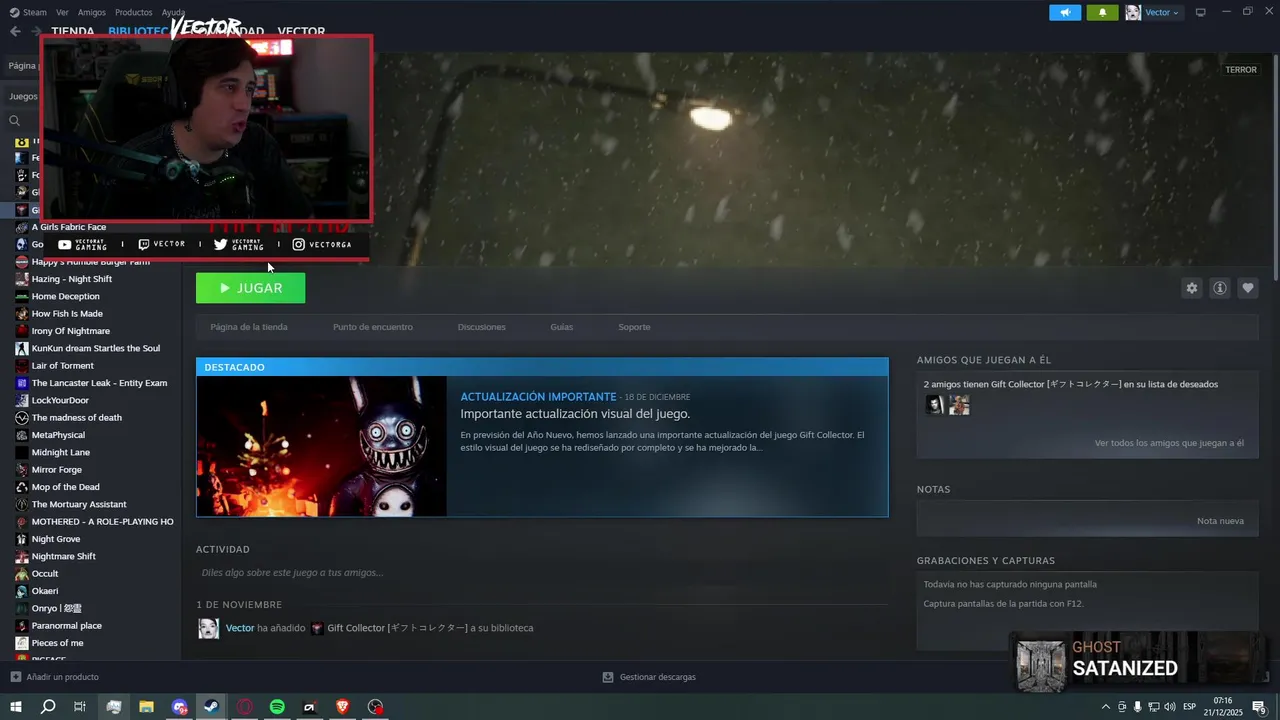The image size is (1280, 720).
Task: Open the featured update thumbnail image
Action: click(322, 446)
